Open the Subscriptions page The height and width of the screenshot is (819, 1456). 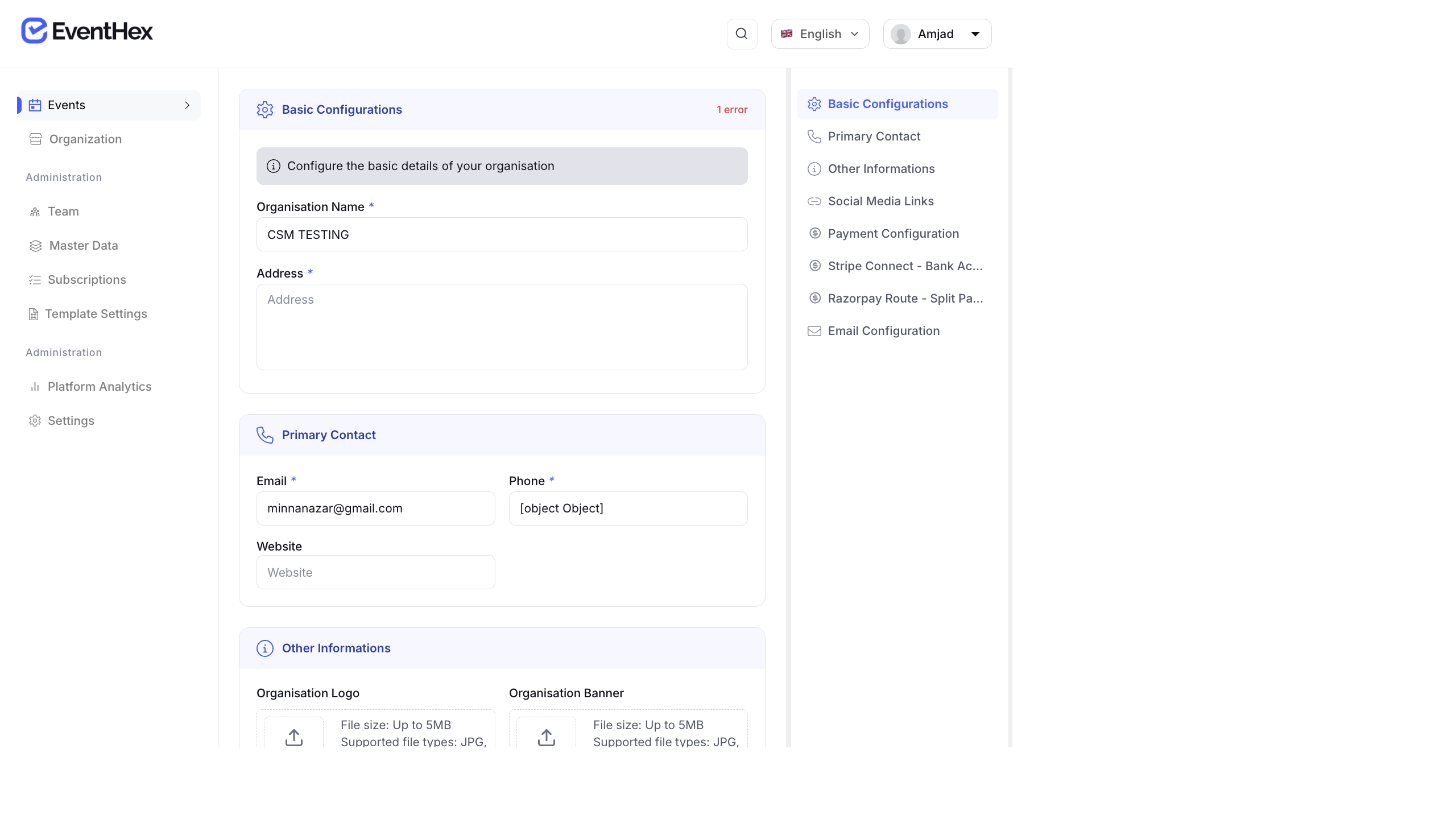[87, 279]
